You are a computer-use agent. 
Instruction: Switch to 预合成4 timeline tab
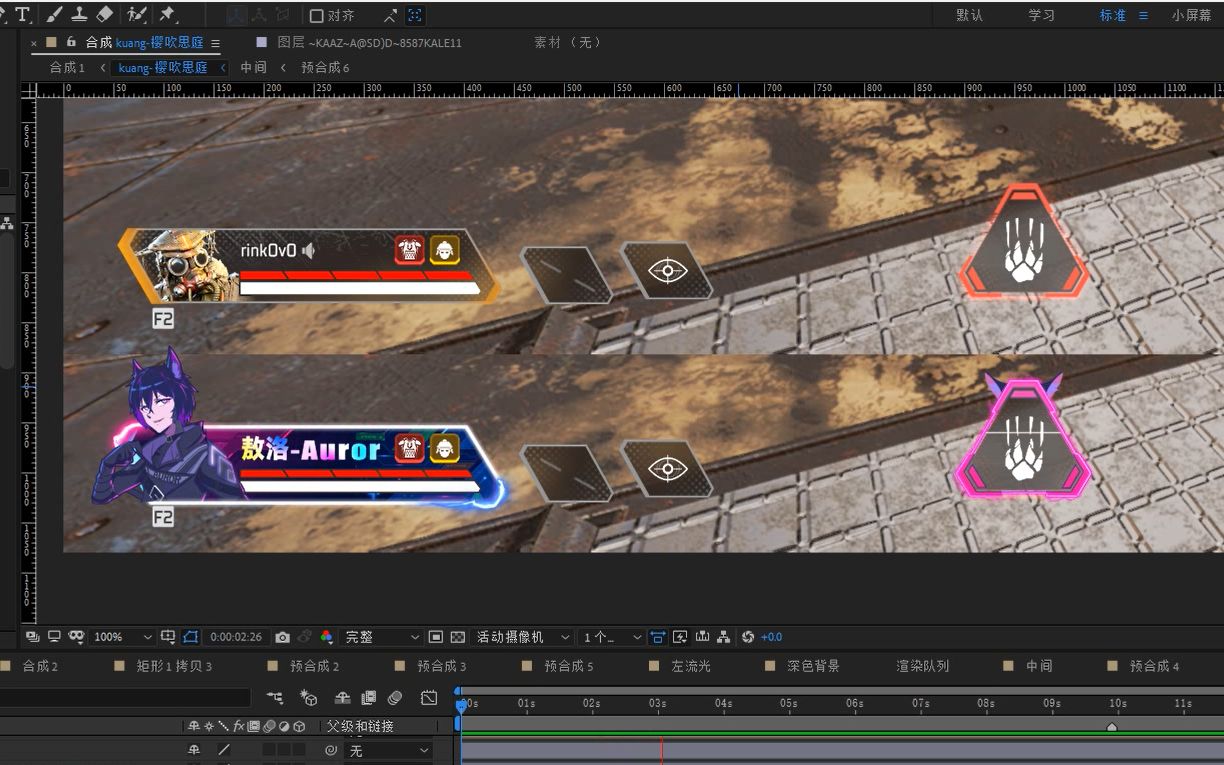(1154, 666)
